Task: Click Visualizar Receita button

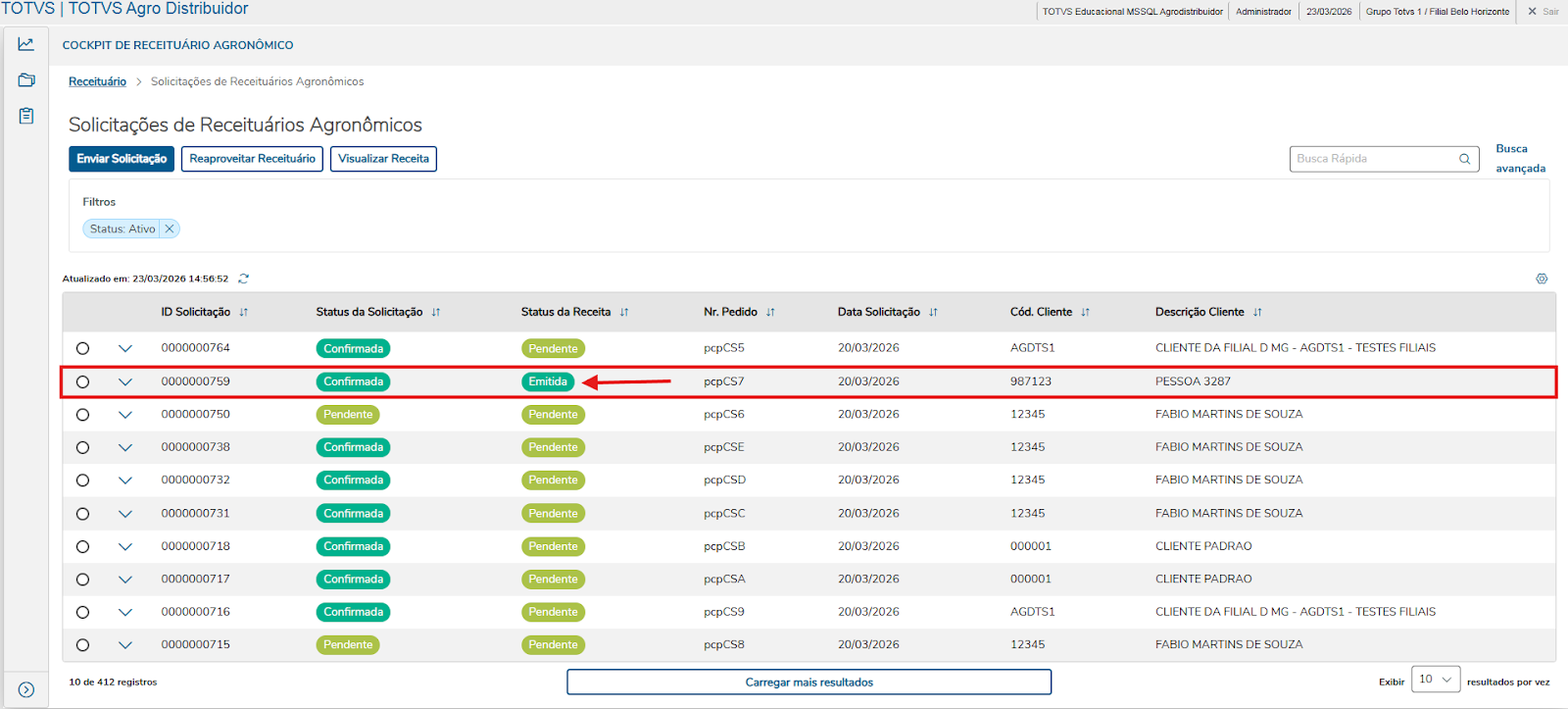Action: point(383,159)
